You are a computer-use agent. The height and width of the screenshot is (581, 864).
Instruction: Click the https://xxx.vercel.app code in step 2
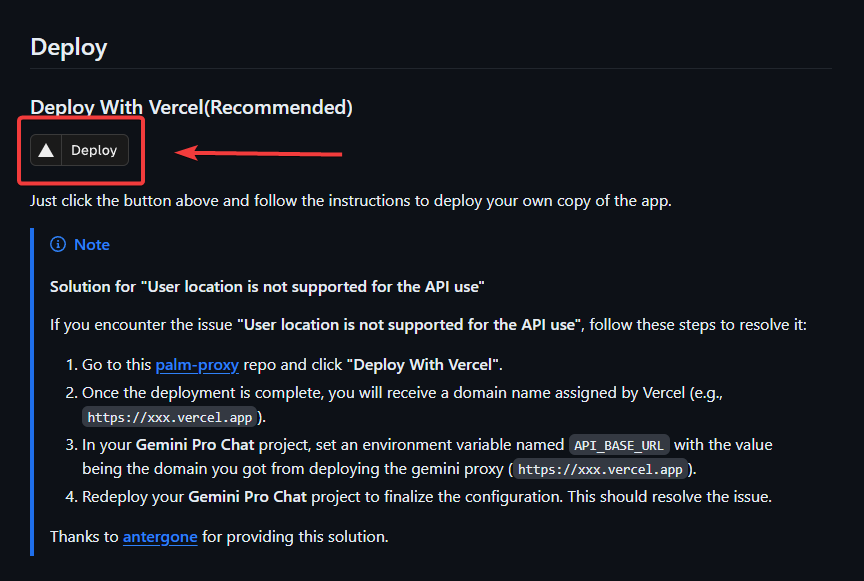(170, 417)
